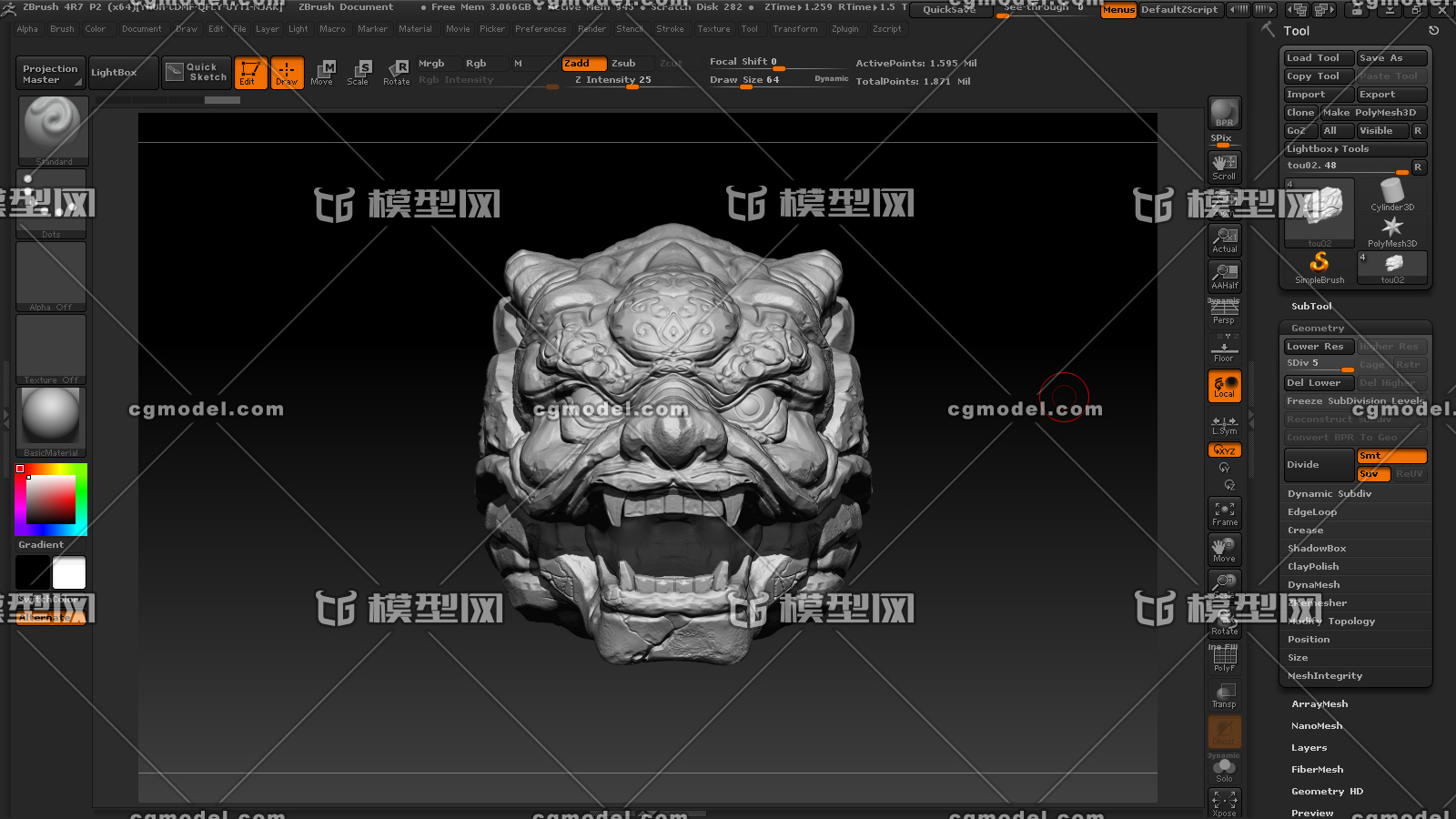The width and height of the screenshot is (1456, 819).
Task: Toggle XYZ rotation mode
Action: tap(1224, 450)
